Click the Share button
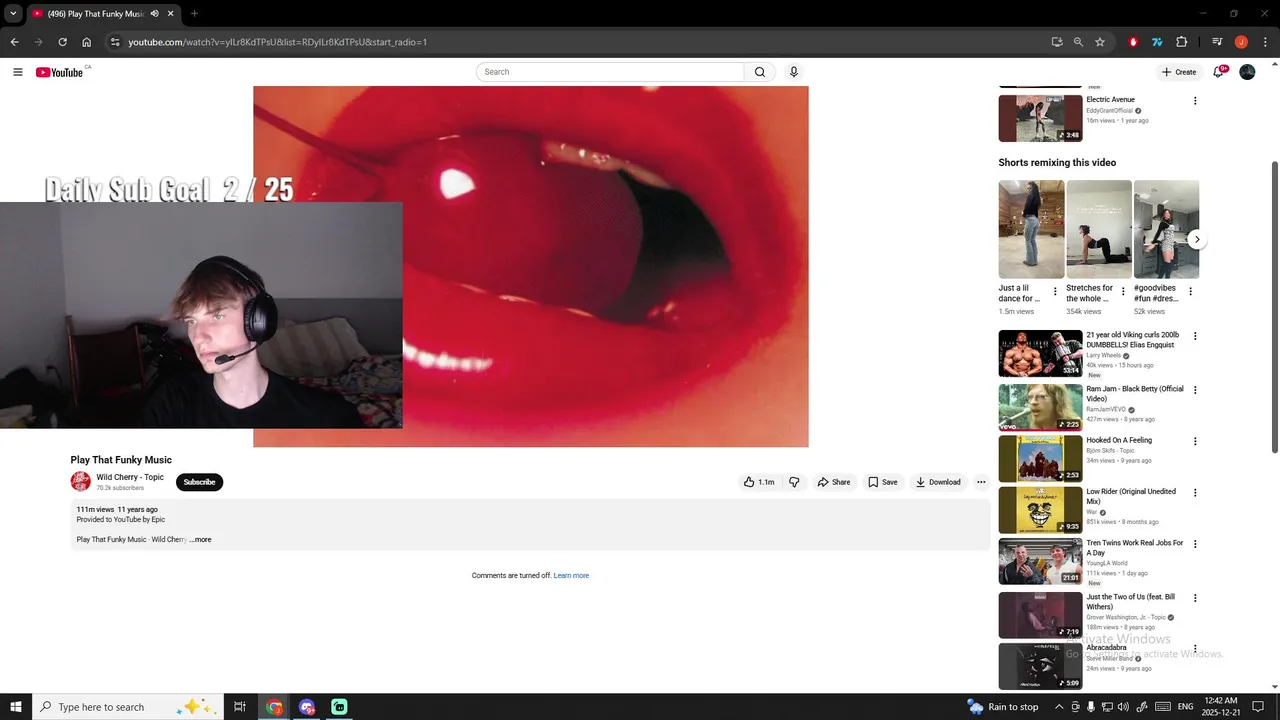The height and width of the screenshot is (720, 1280). pos(834,482)
